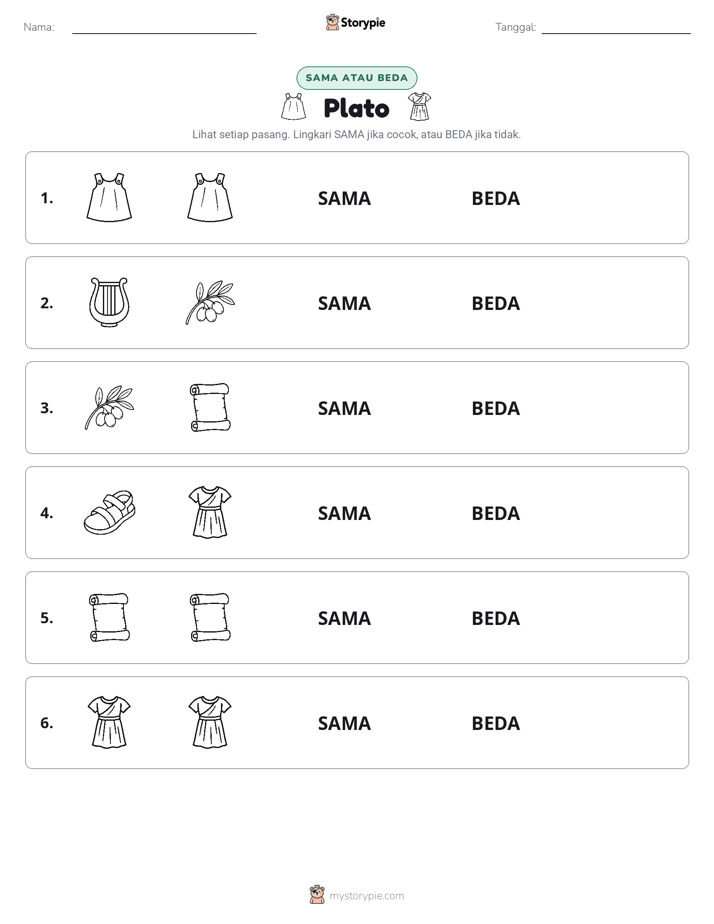714x924 pixels.
Task: Click the tunic dress icon in row 4
Action: tap(210, 512)
